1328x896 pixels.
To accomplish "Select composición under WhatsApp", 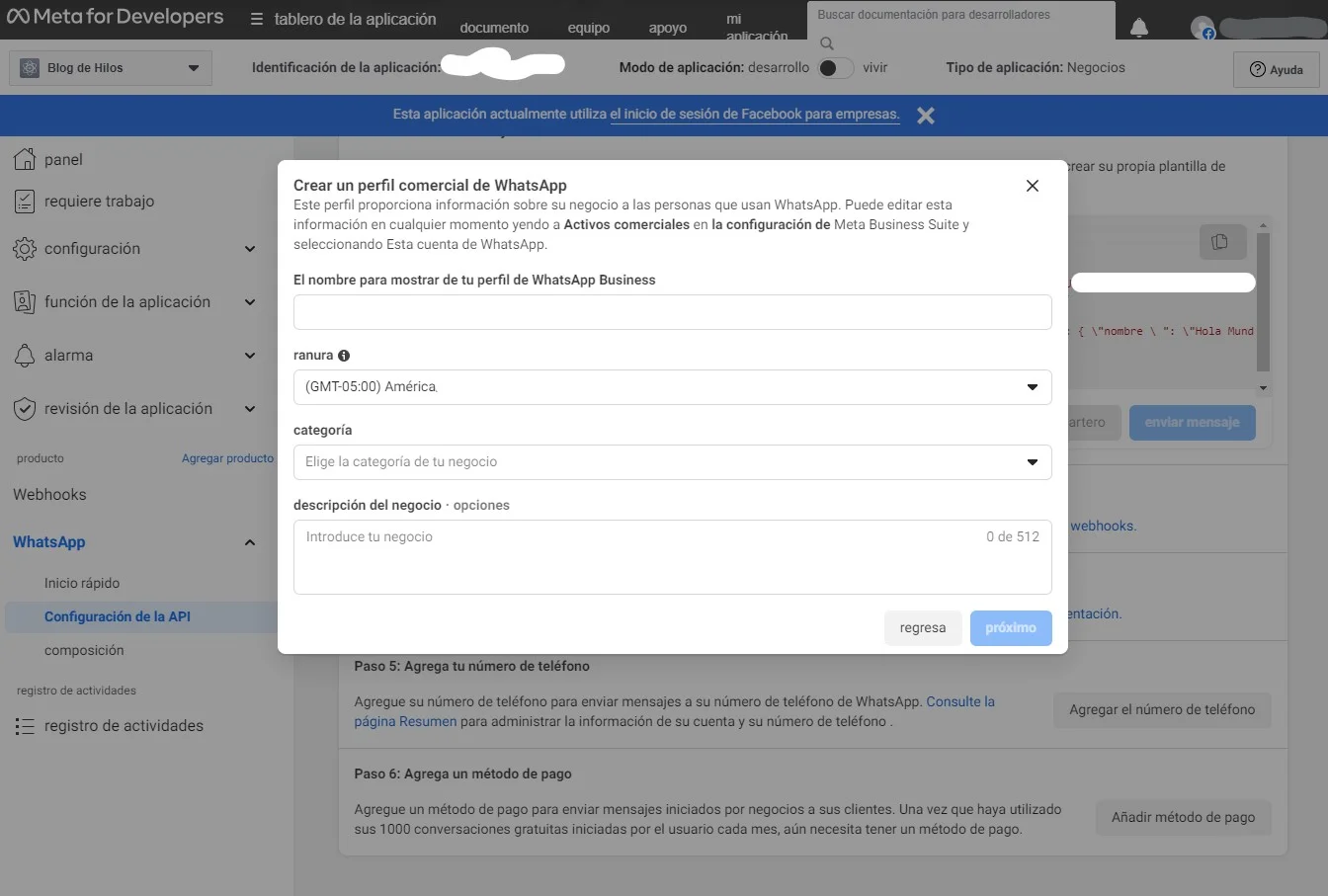I will coord(84,650).
